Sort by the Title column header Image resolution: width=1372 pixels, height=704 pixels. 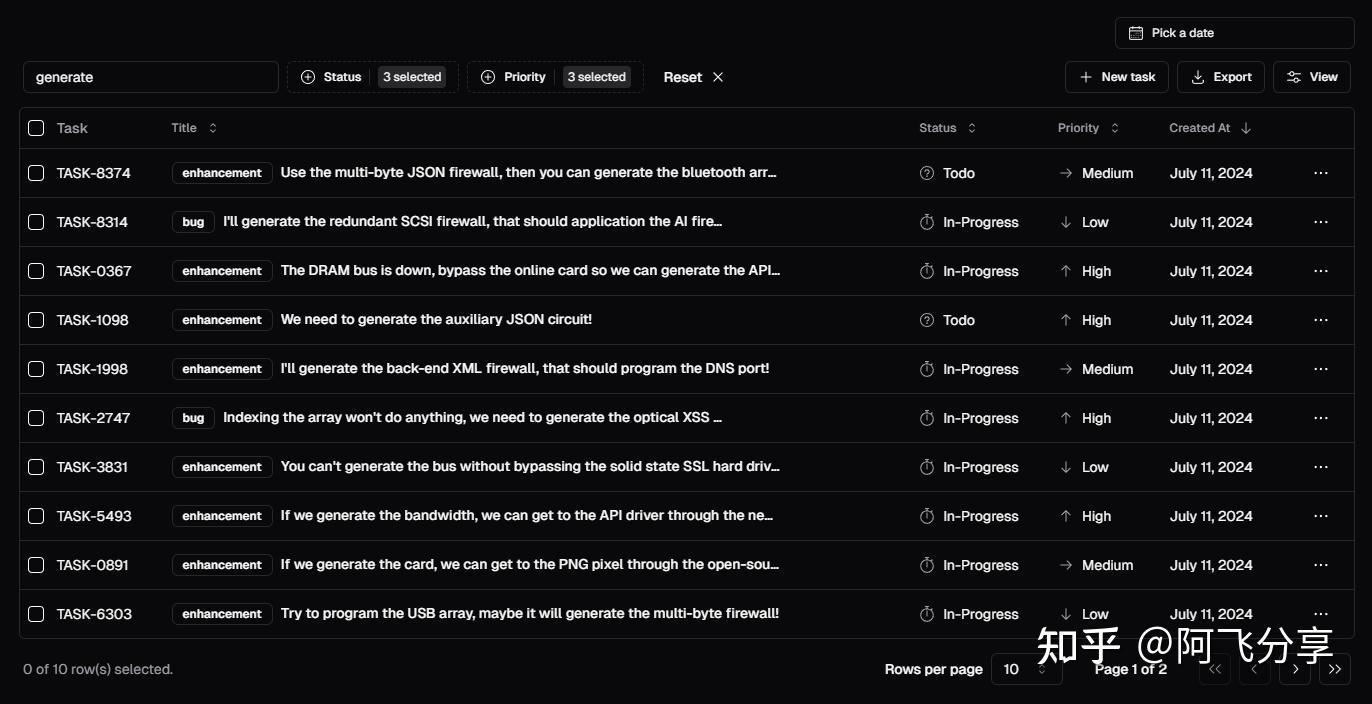point(194,128)
